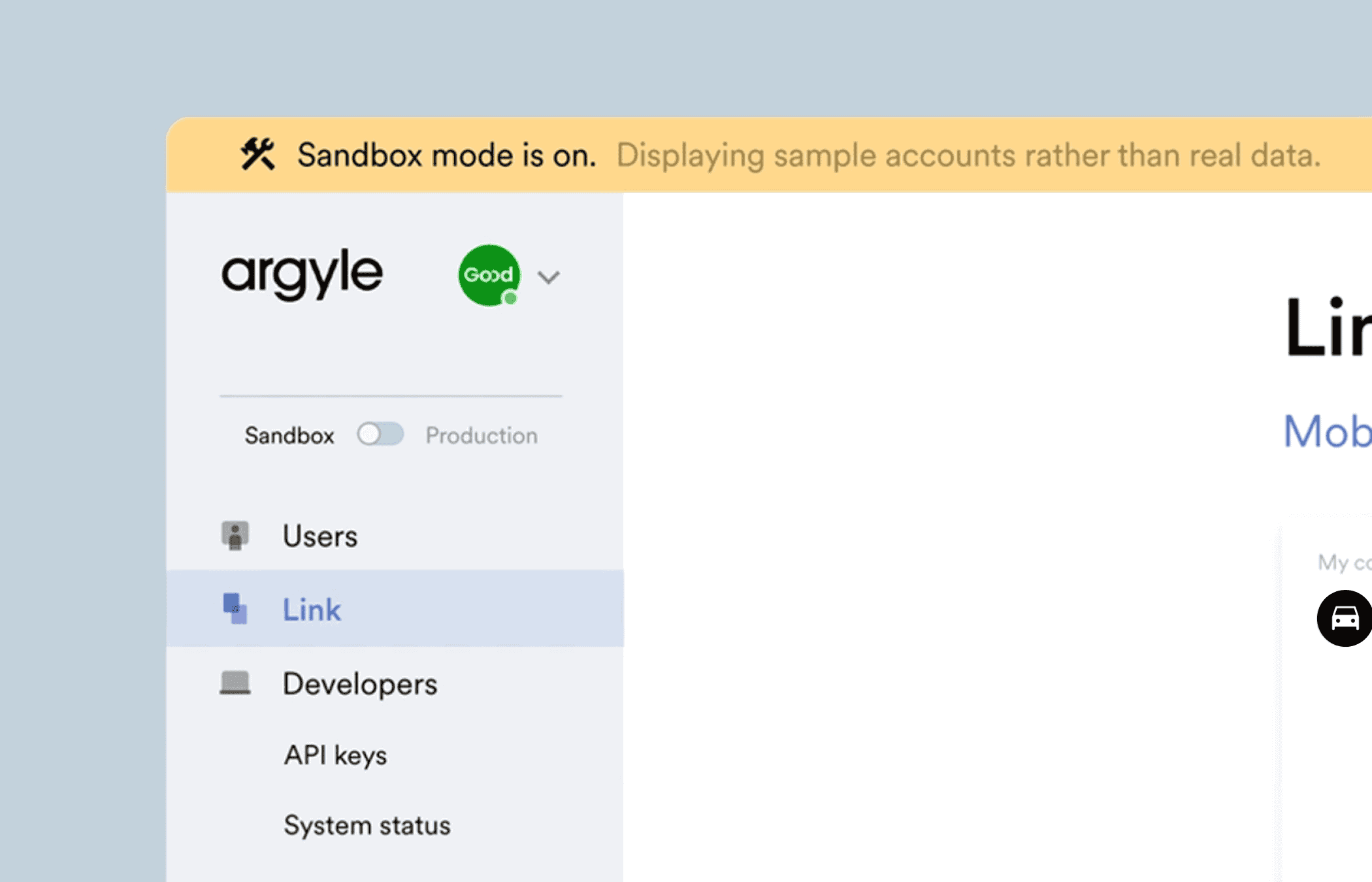Screen dimensions: 1372x882
Task: Click the Users person icon
Action: click(x=235, y=536)
